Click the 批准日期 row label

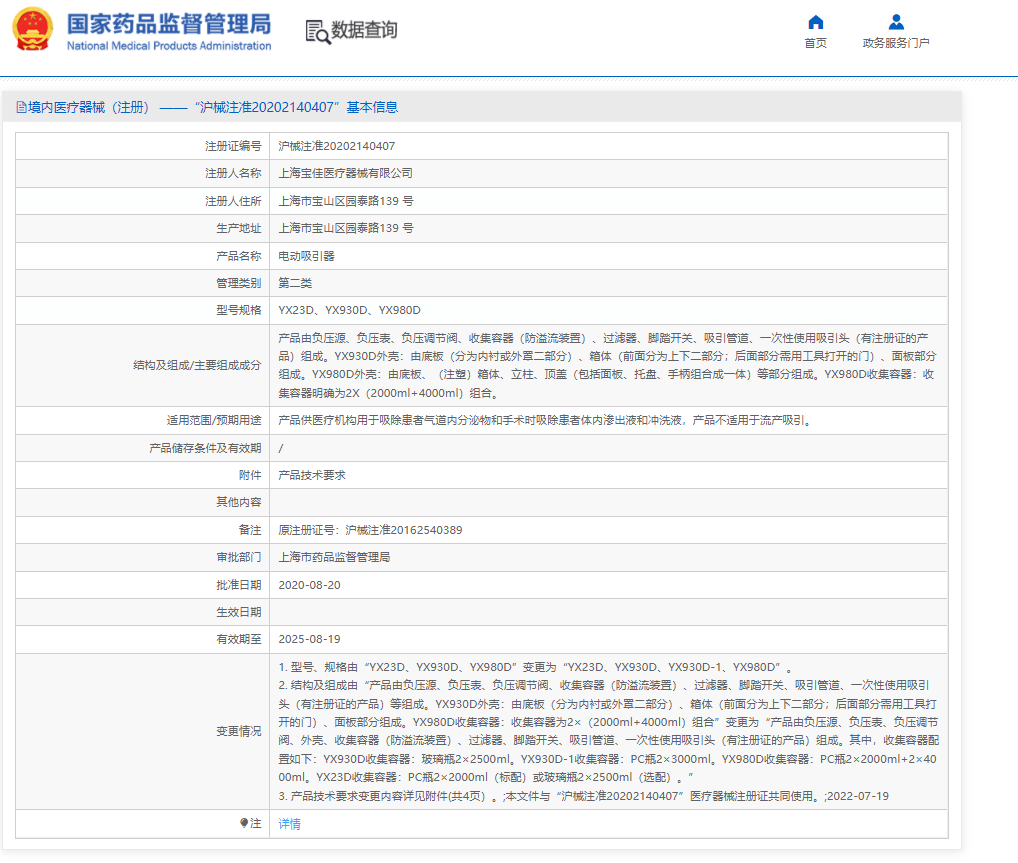tap(238, 585)
